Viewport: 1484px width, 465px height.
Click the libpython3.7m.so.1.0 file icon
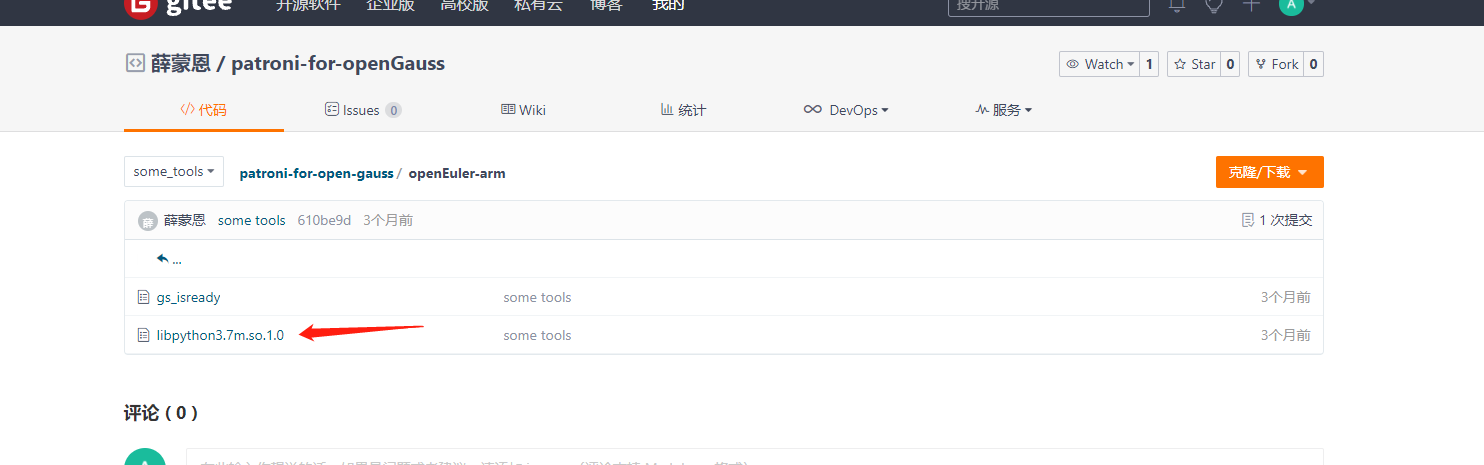pos(143,335)
